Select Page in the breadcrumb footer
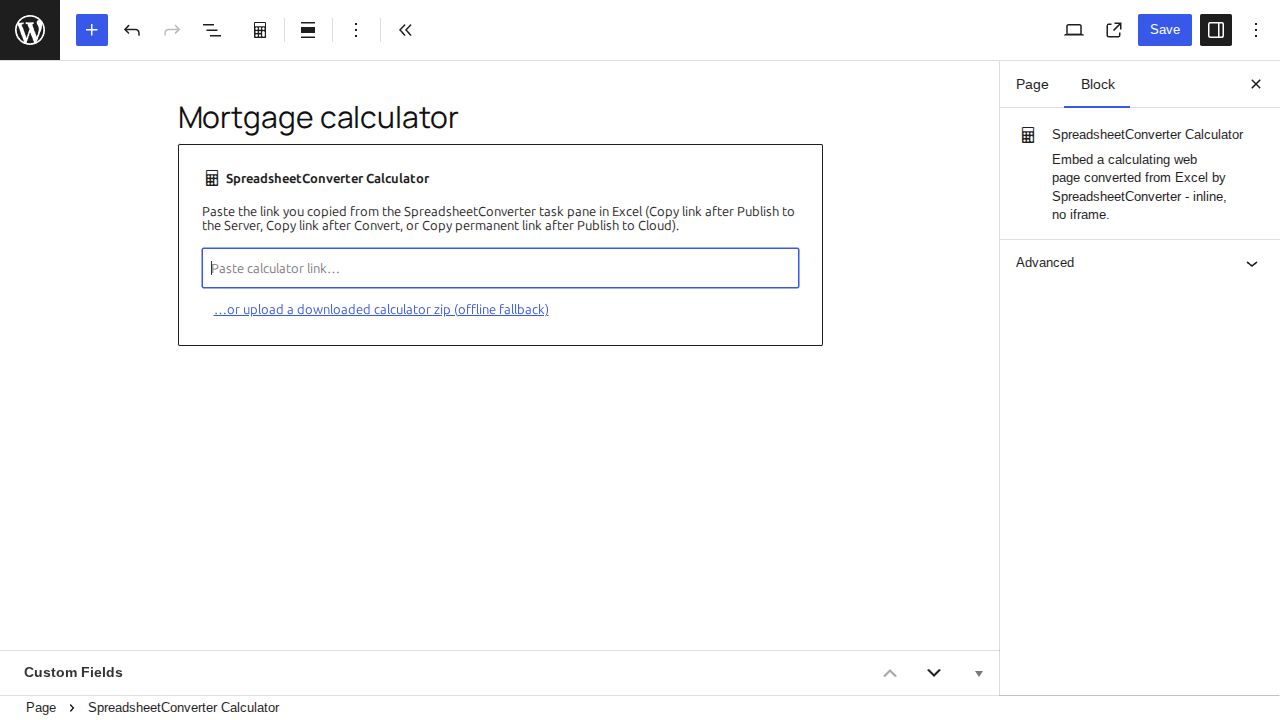The height and width of the screenshot is (720, 1280). pos(41,708)
